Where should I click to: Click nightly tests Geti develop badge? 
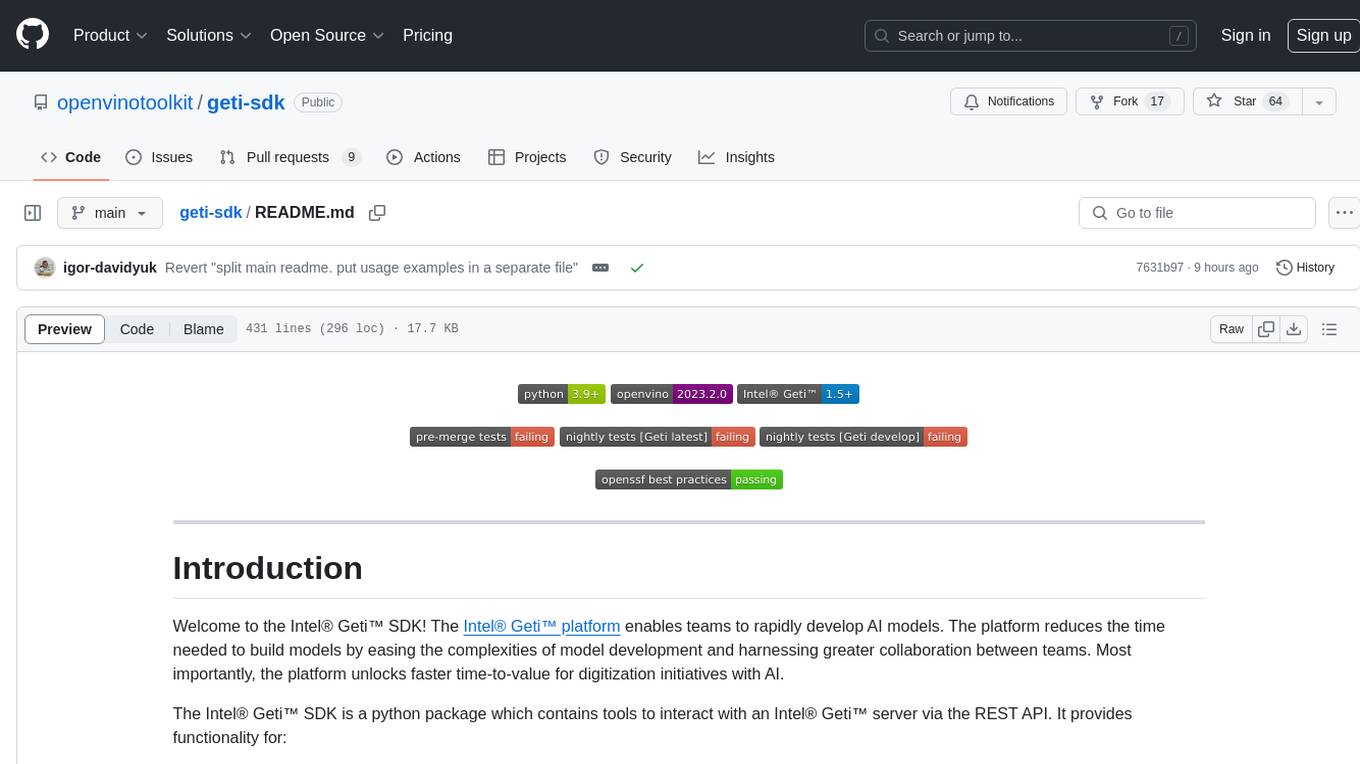863,437
